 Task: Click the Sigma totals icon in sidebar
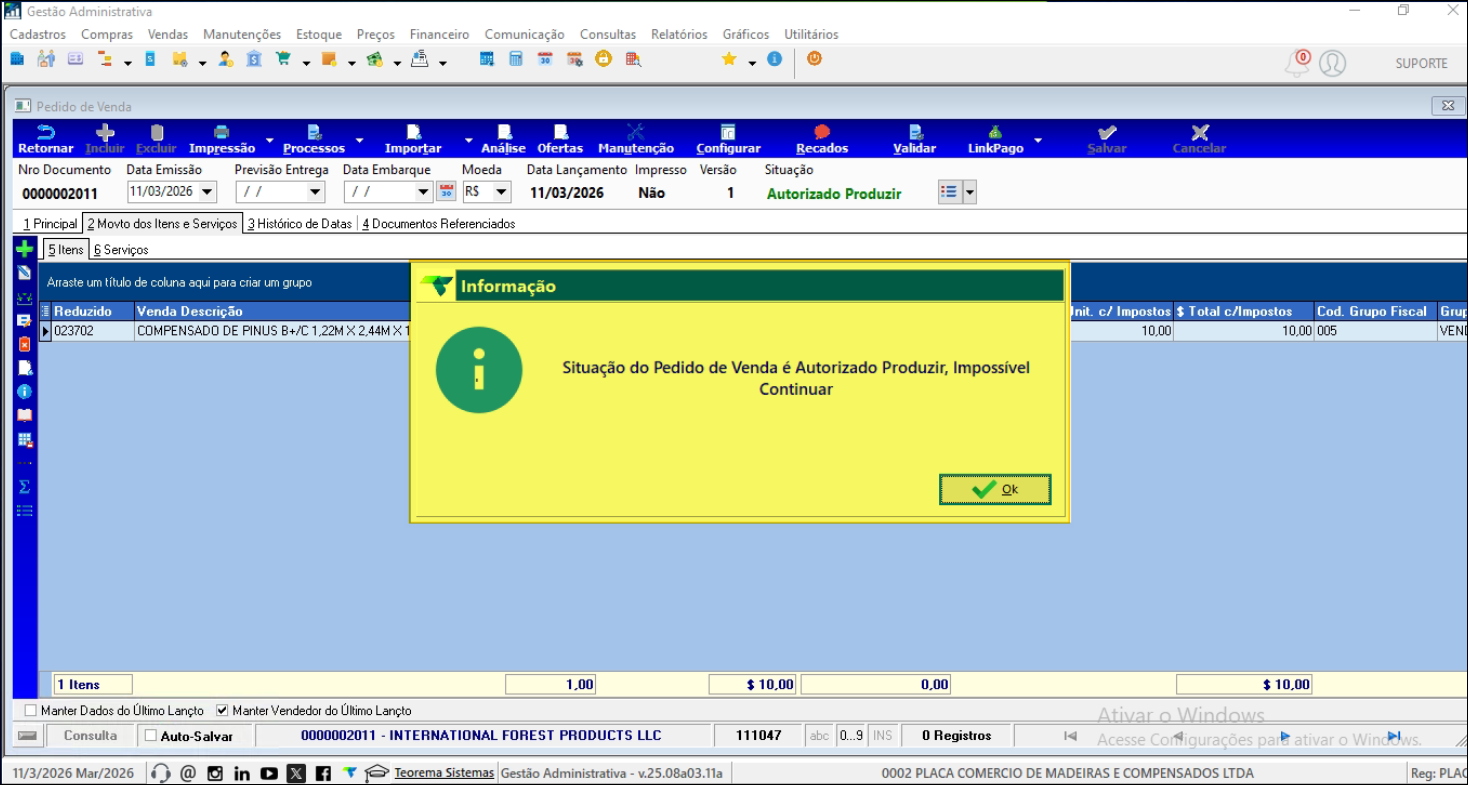[25, 487]
